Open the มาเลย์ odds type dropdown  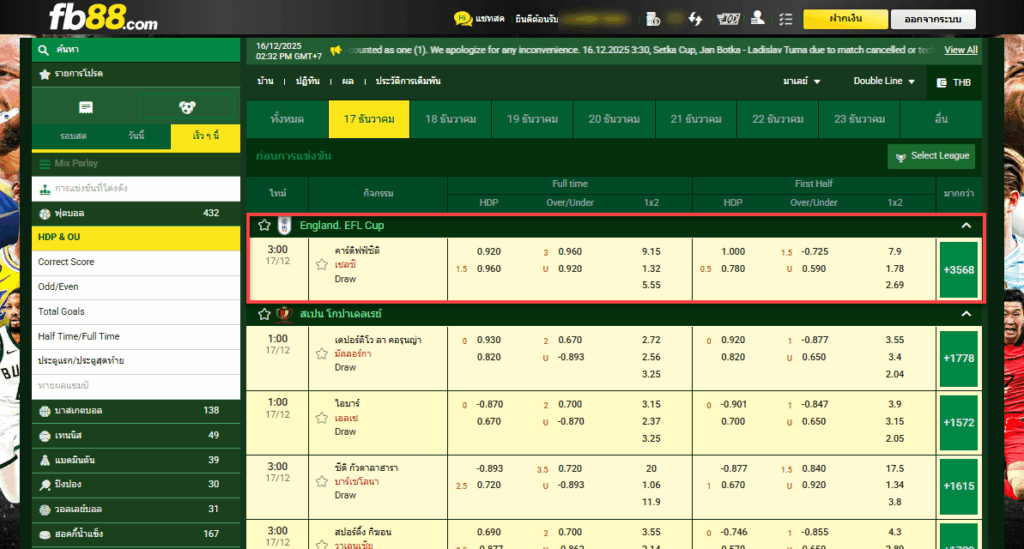point(801,81)
